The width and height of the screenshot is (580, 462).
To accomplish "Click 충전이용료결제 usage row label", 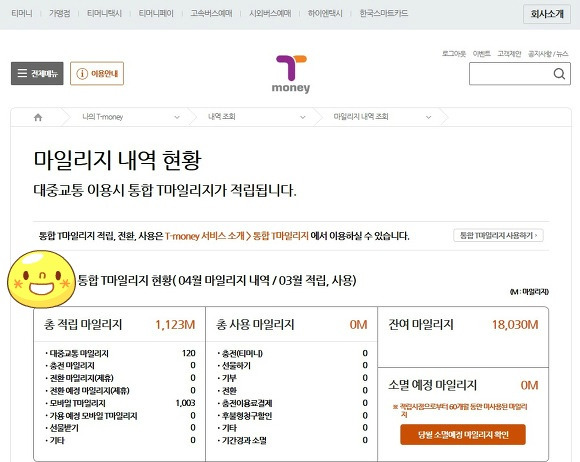I will (247, 403).
